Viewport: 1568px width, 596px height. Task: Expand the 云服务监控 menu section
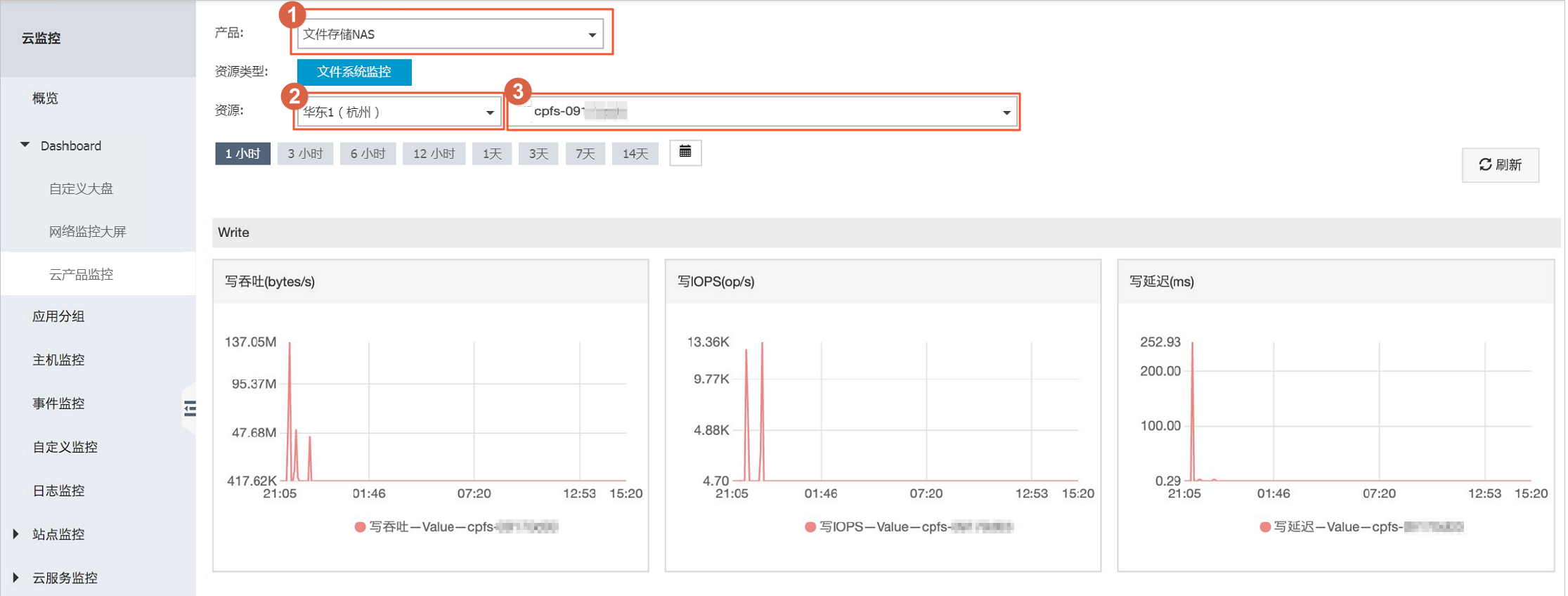tap(15, 578)
